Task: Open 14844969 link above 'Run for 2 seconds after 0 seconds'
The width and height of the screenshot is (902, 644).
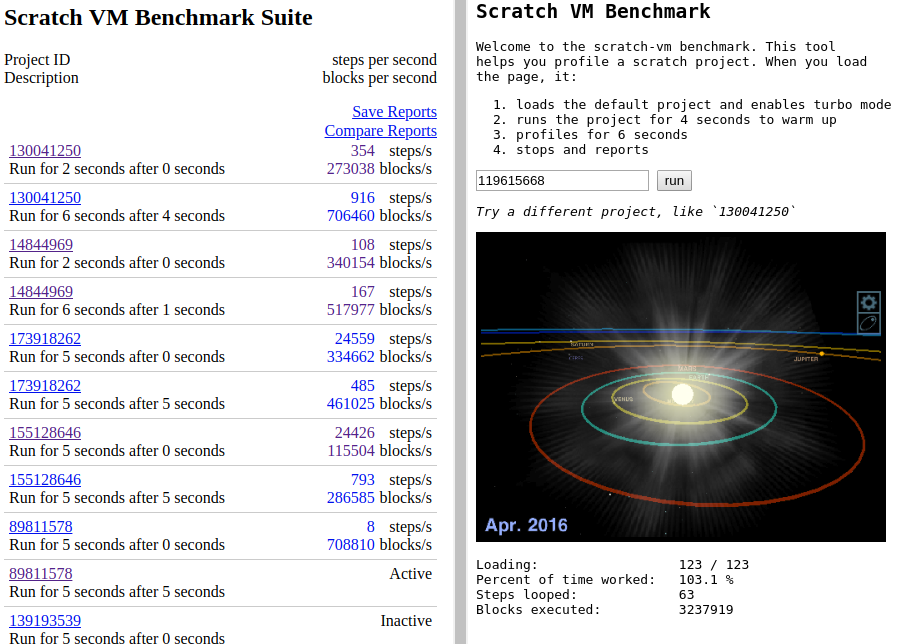Action: [41, 245]
